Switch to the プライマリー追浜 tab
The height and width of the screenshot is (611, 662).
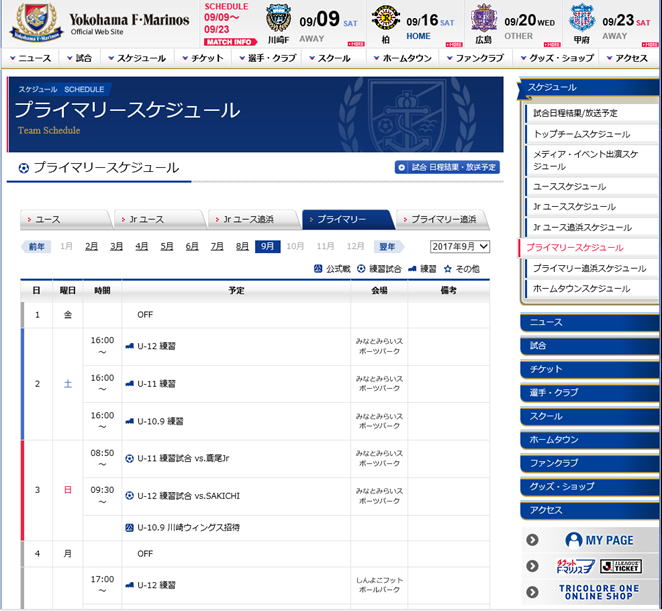tap(443, 219)
